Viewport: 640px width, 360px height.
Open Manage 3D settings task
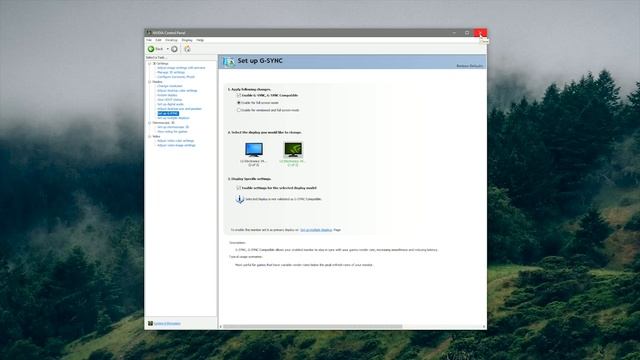click(171, 72)
